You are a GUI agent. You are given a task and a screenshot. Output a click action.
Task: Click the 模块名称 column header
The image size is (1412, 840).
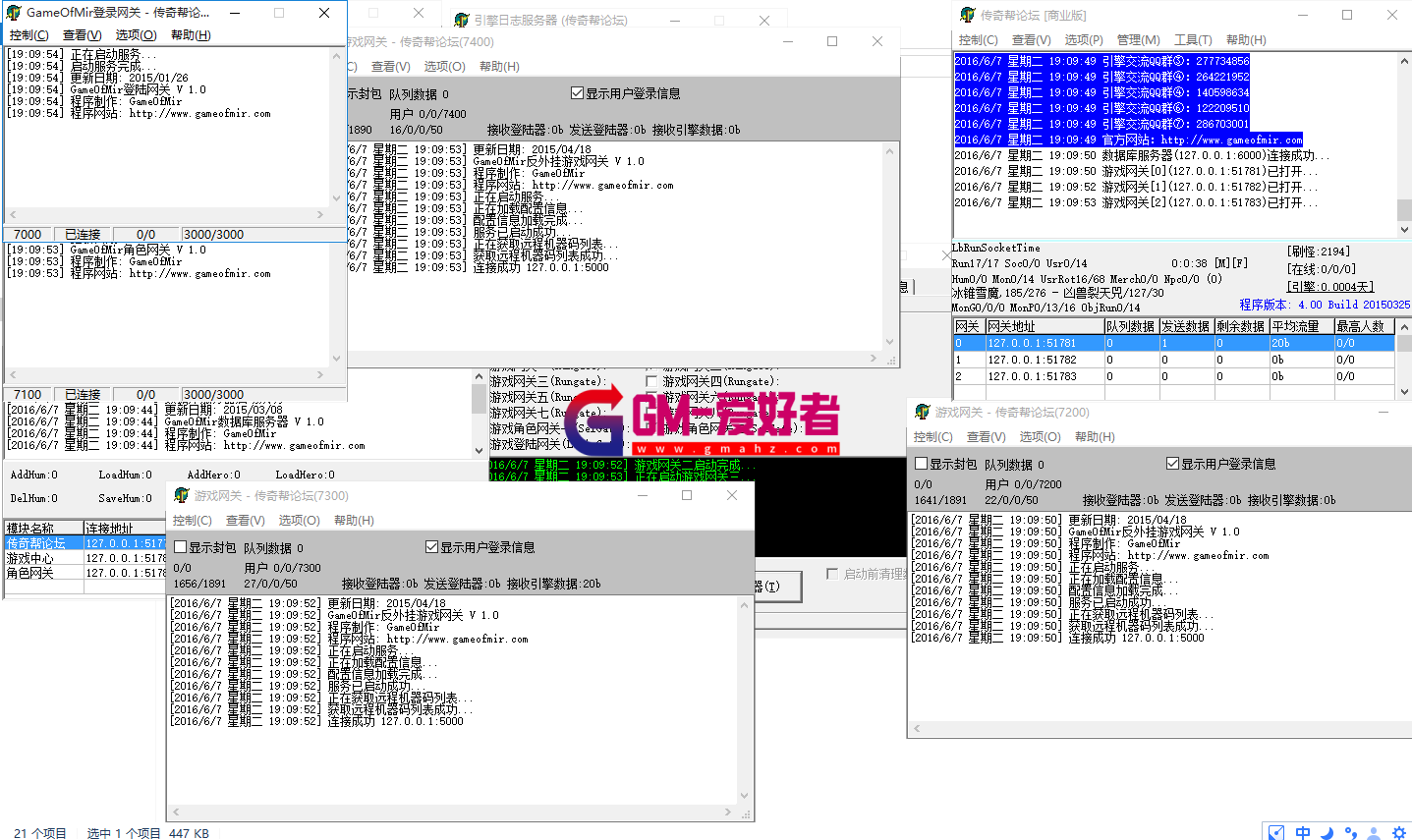pyautogui.click(x=43, y=528)
